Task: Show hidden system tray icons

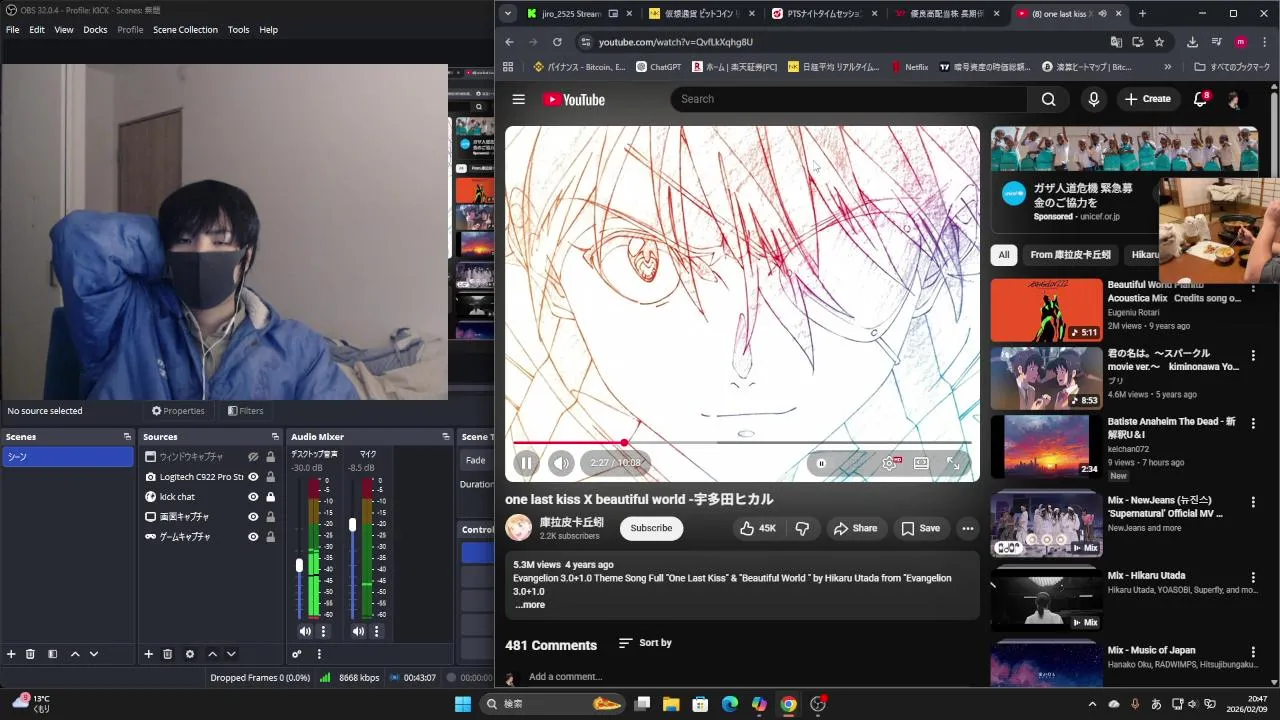Action: (x=1092, y=704)
